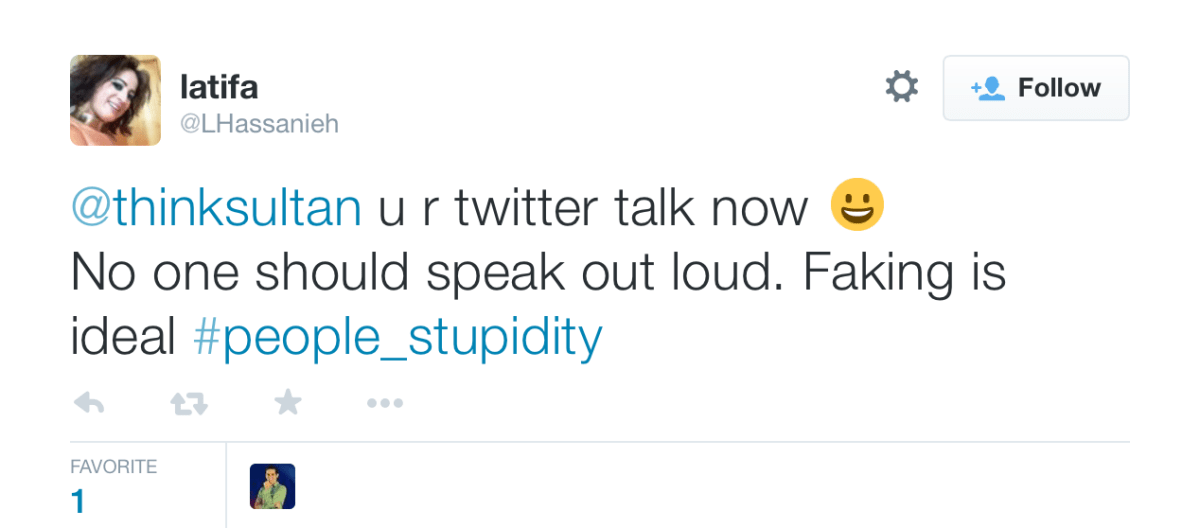Favorite the tweet using the star
Image resolution: width=1200 pixels, height=528 pixels.
[288, 403]
